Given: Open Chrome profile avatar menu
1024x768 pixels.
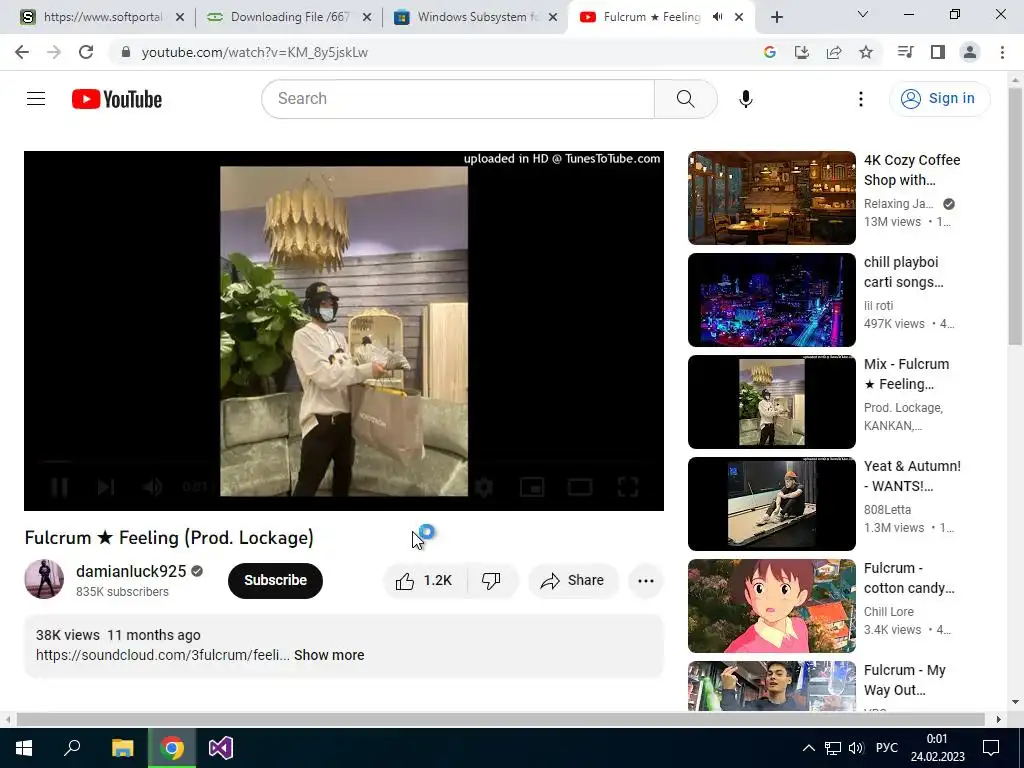Looking at the screenshot, I should [970, 52].
